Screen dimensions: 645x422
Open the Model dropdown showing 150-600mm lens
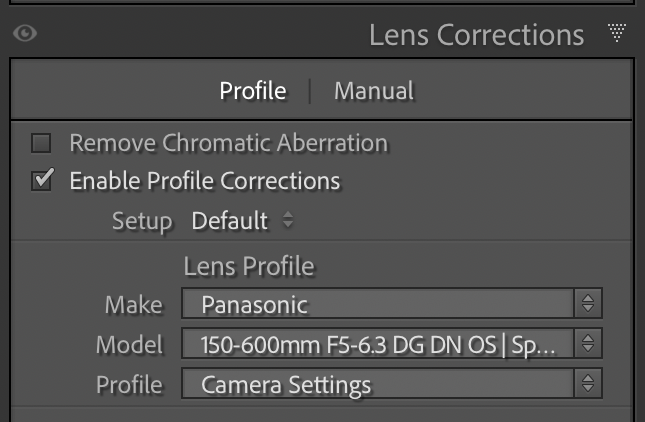pos(378,345)
